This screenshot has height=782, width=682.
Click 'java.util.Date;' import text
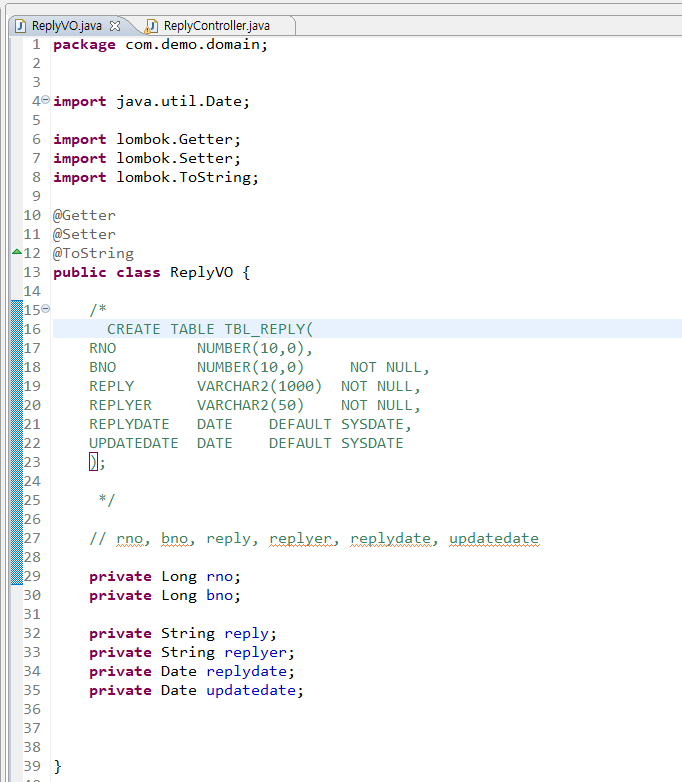pos(183,102)
